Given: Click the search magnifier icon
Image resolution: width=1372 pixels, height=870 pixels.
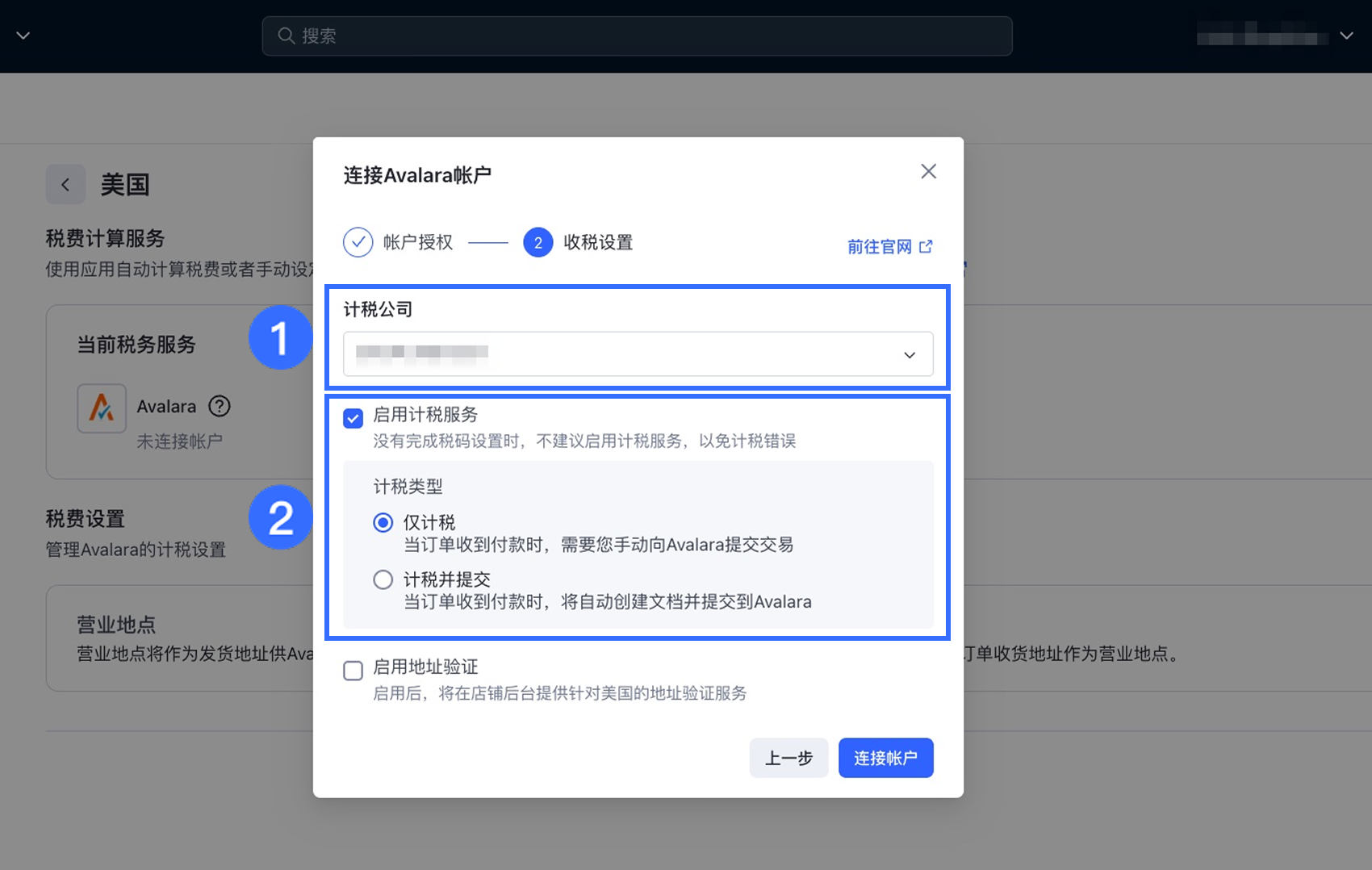Looking at the screenshot, I should click(286, 36).
